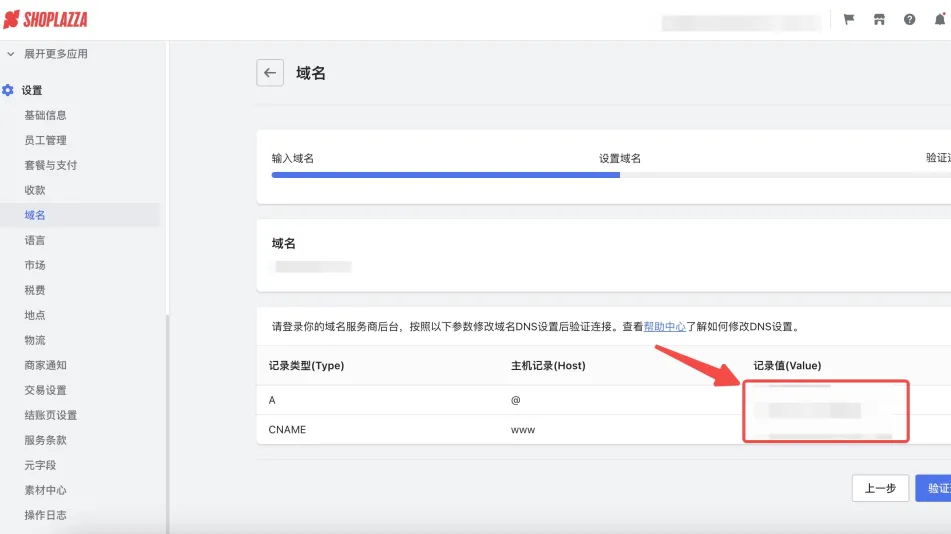951x534 pixels.
Task: Go to 结账页设置 in sidebar
Action: click(50, 415)
